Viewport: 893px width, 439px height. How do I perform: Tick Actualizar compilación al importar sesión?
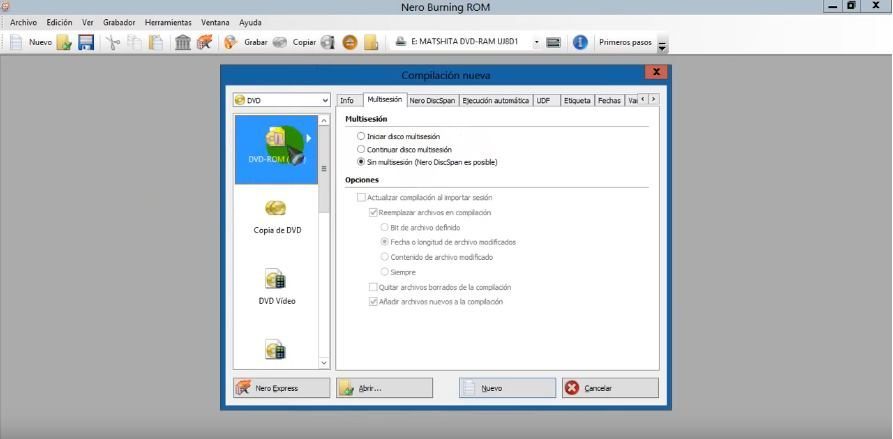tap(361, 198)
